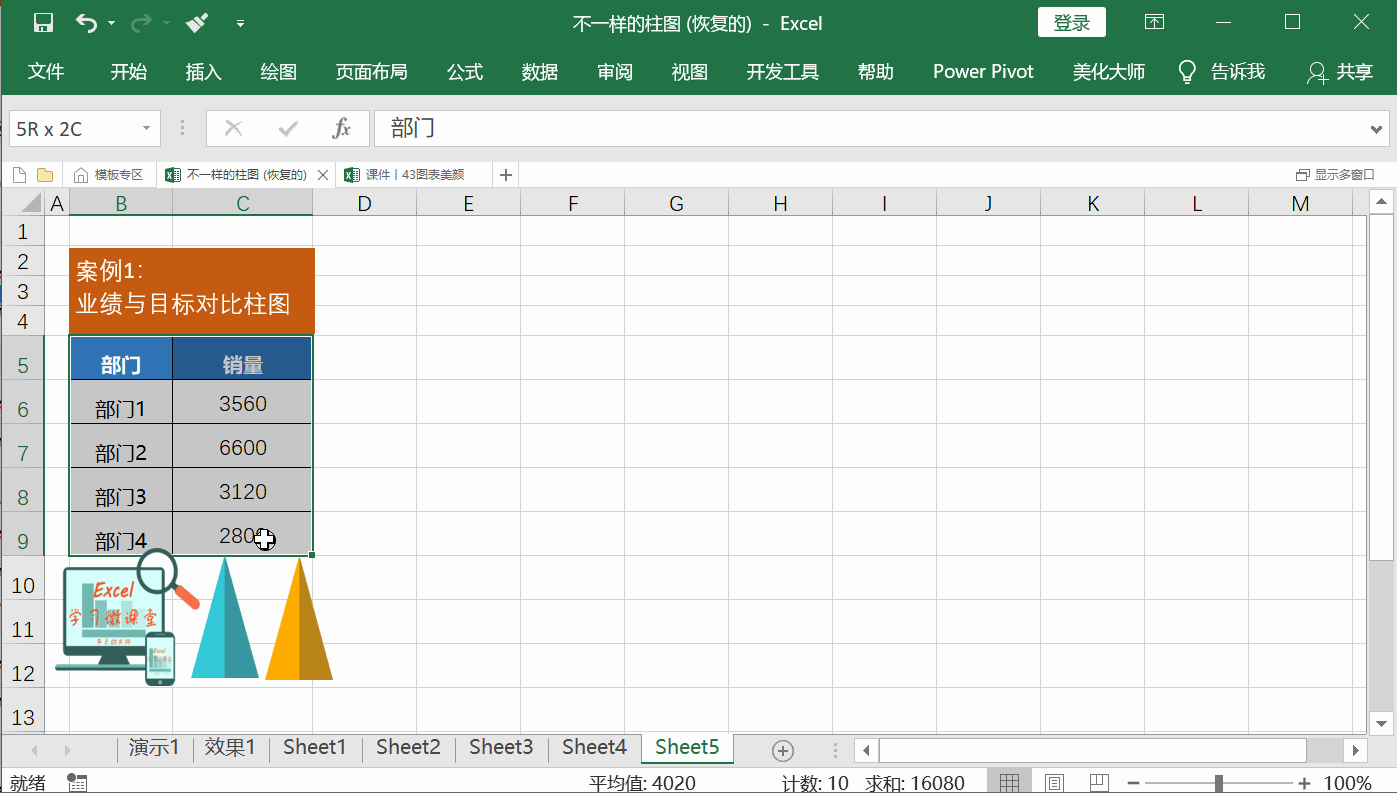Click the folder open icon in tab bar
Viewport: 1397px width, 793px height.
tap(44, 175)
